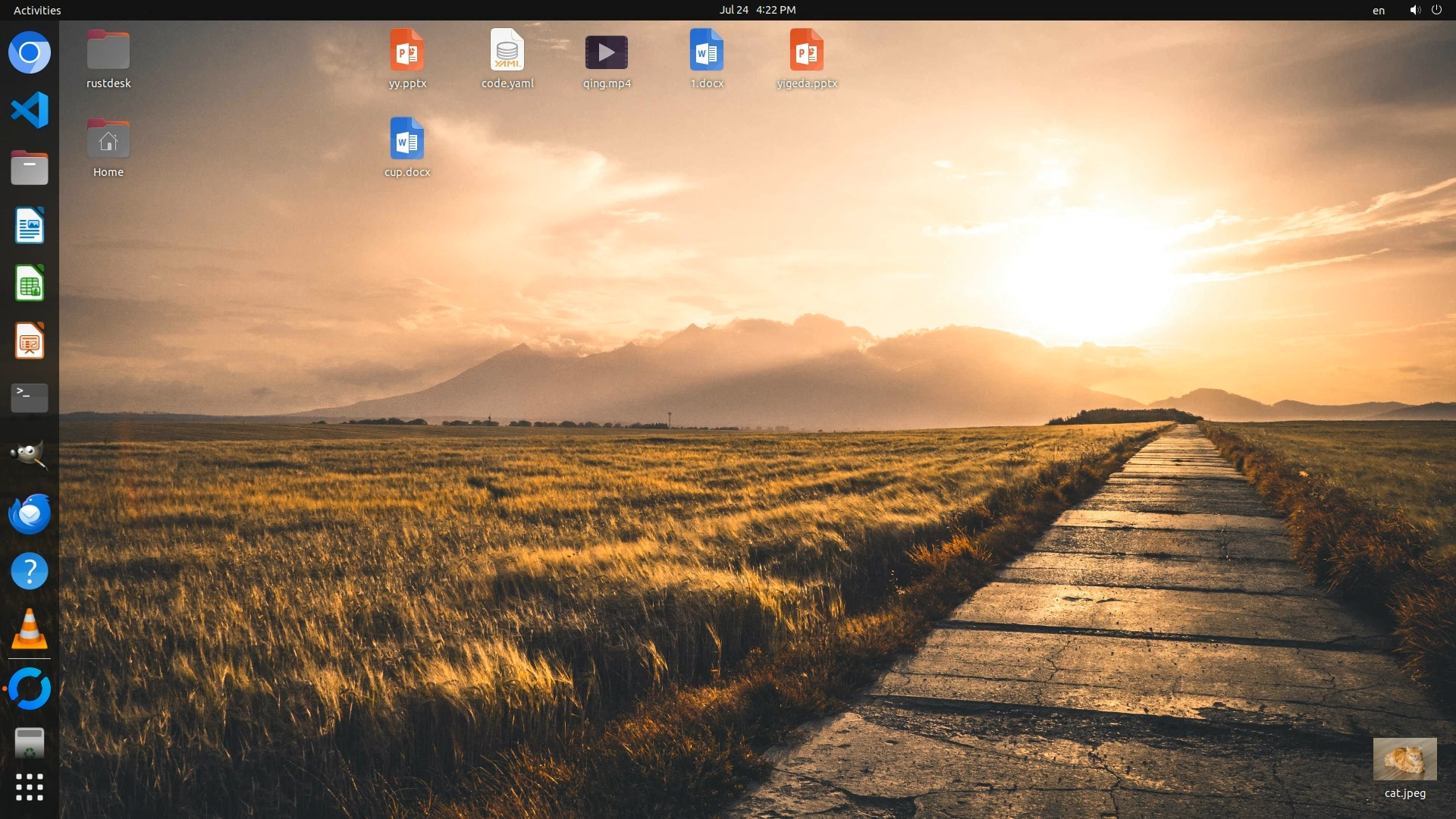The width and height of the screenshot is (1456, 819).
Task: Click Activities in the top bar
Action: [x=37, y=10]
